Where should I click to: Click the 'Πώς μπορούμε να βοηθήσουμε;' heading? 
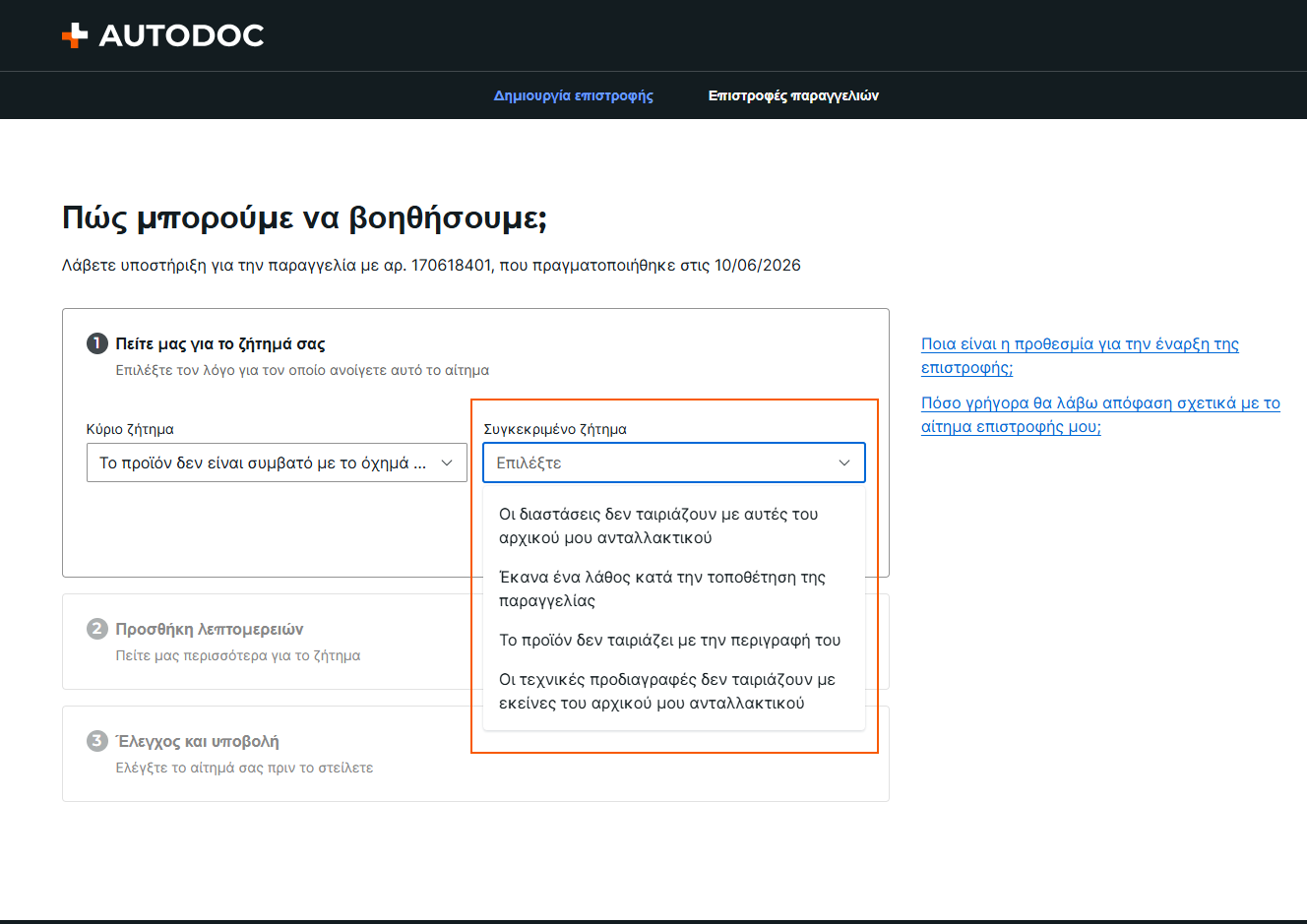click(304, 216)
